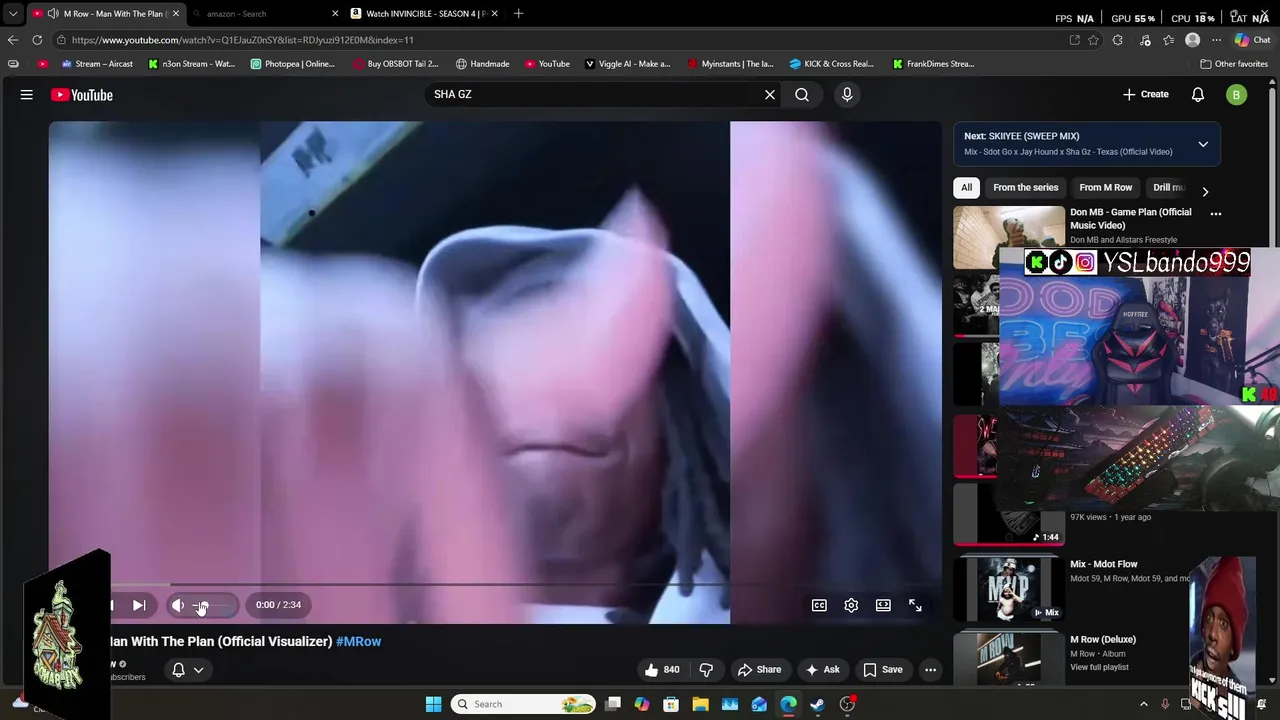The width and height of the screenshot is (1280, 720).
Task: Open the Mix - Mdot Flow thumbnail
Action: (1009, 588)
